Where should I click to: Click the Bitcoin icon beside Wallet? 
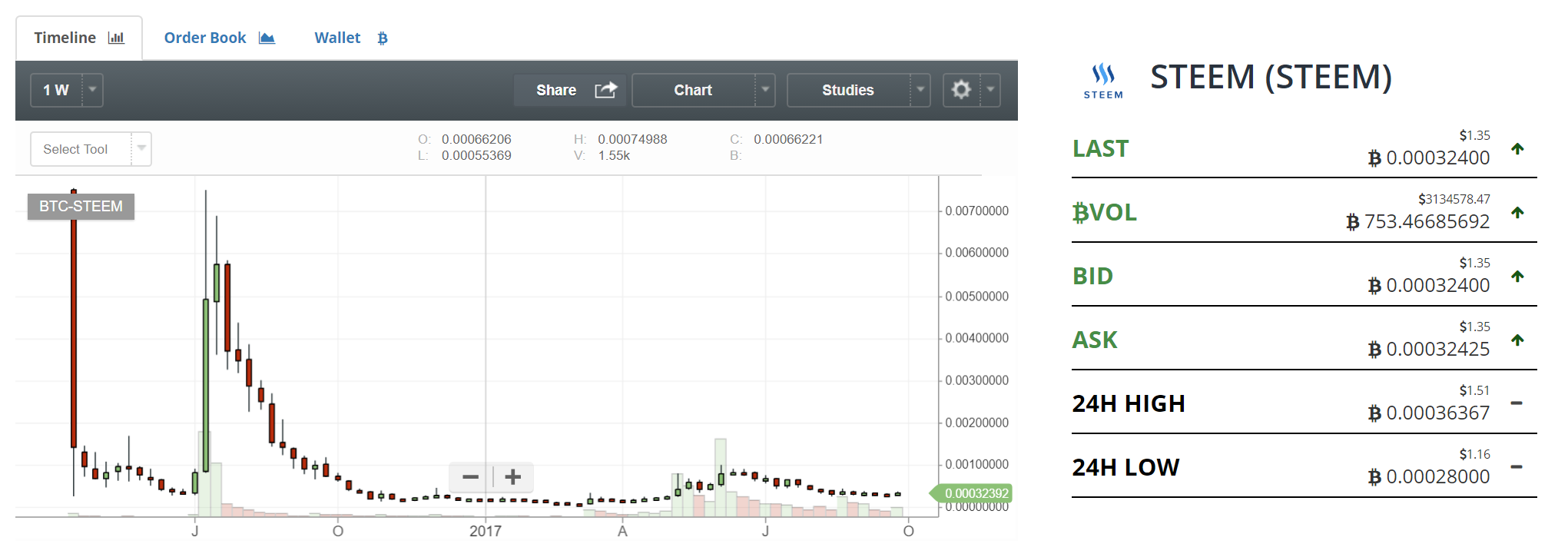tap(382, 38)
